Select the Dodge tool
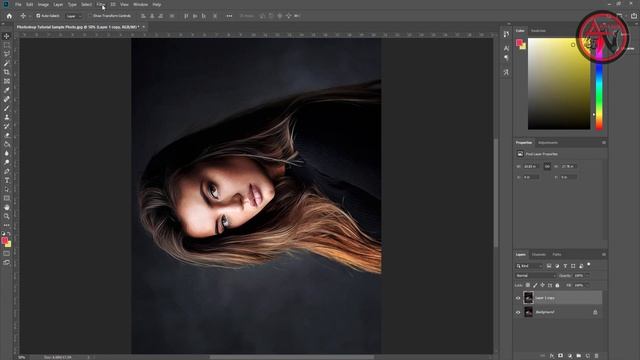 pos(7,162)
